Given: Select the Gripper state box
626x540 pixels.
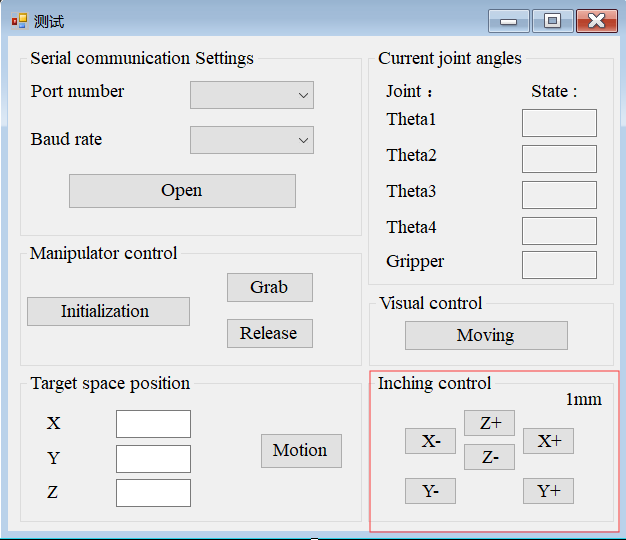Looking at the screenshot, I should pyautogui.click(x=559, y=265).
